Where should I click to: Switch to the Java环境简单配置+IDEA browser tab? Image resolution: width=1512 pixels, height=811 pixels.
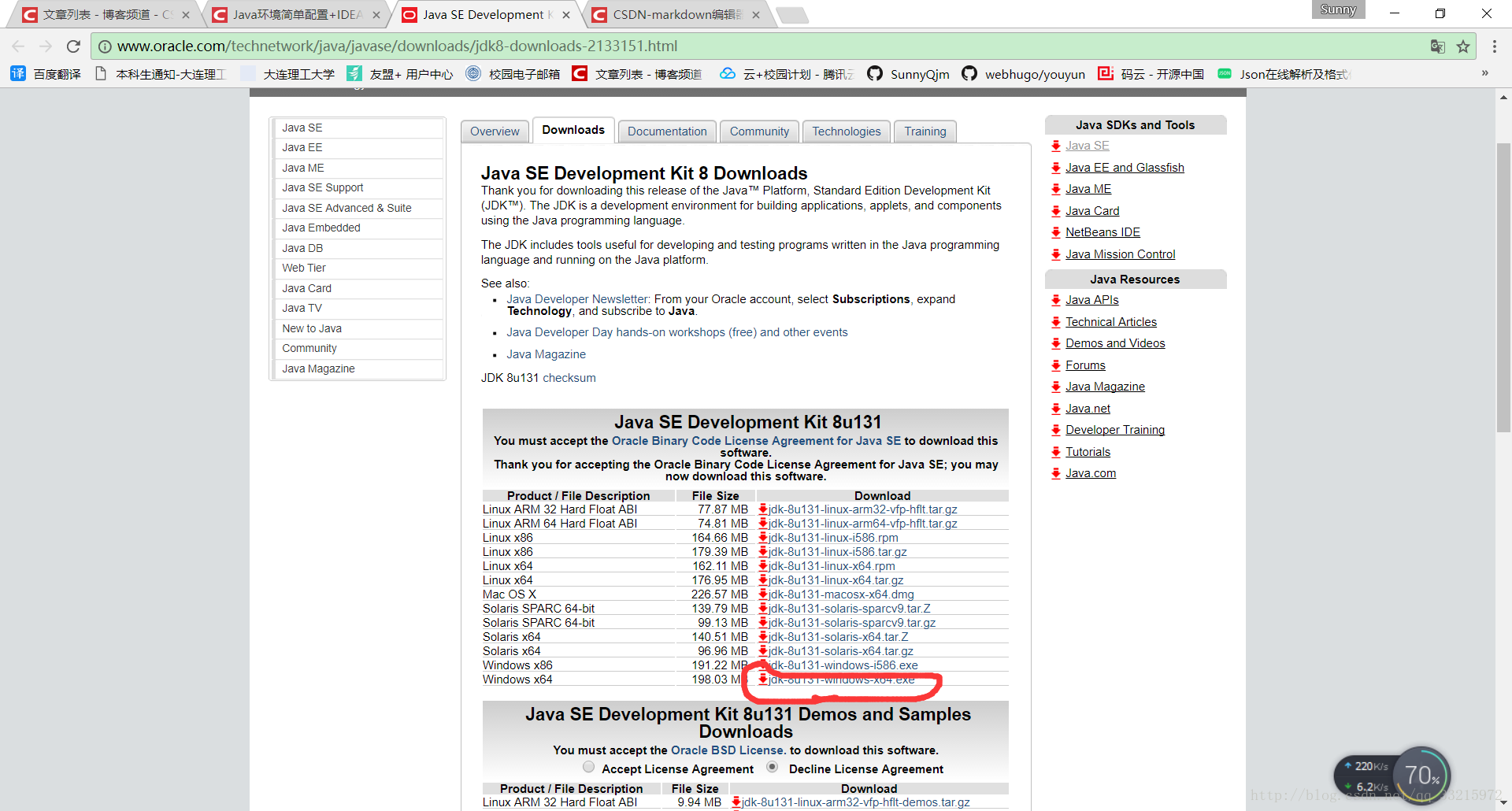tap(295, 15)
